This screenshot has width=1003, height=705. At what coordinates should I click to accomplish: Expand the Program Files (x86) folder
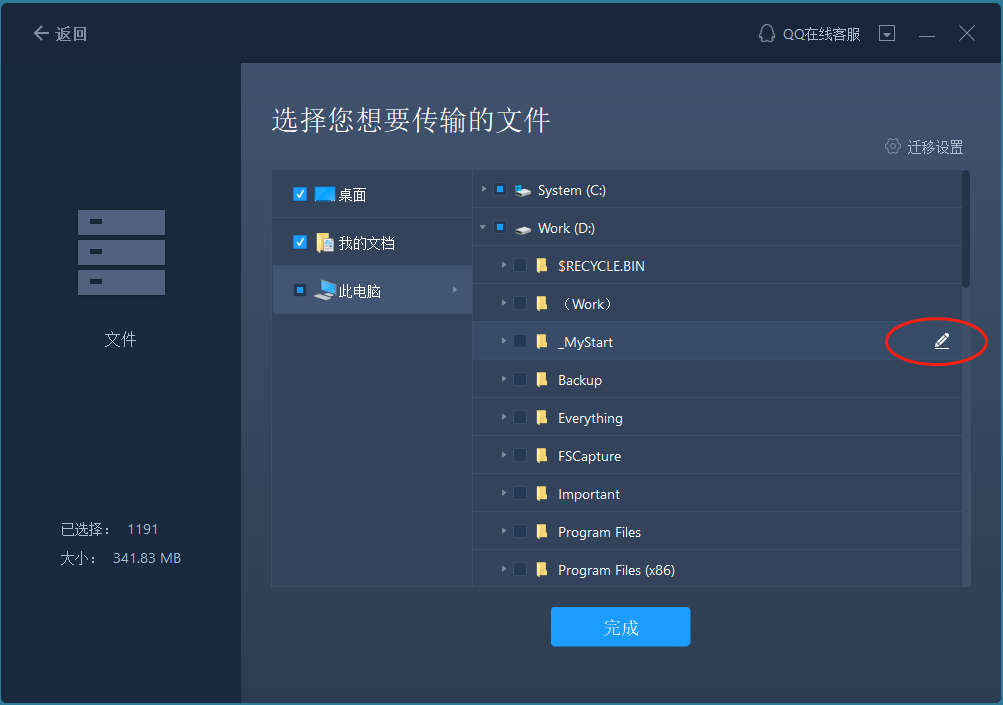click(x=503, y=570)
